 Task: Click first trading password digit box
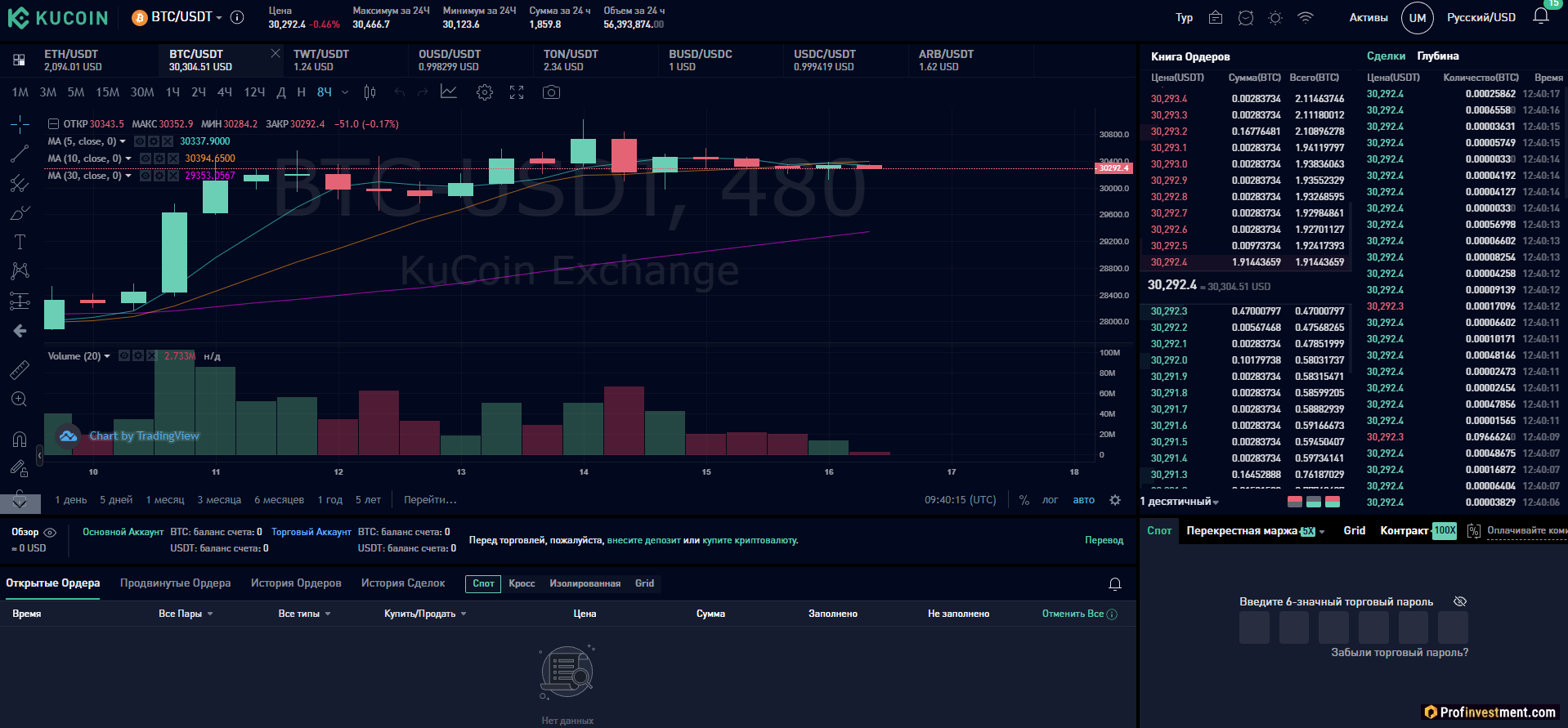[1254, 628]
